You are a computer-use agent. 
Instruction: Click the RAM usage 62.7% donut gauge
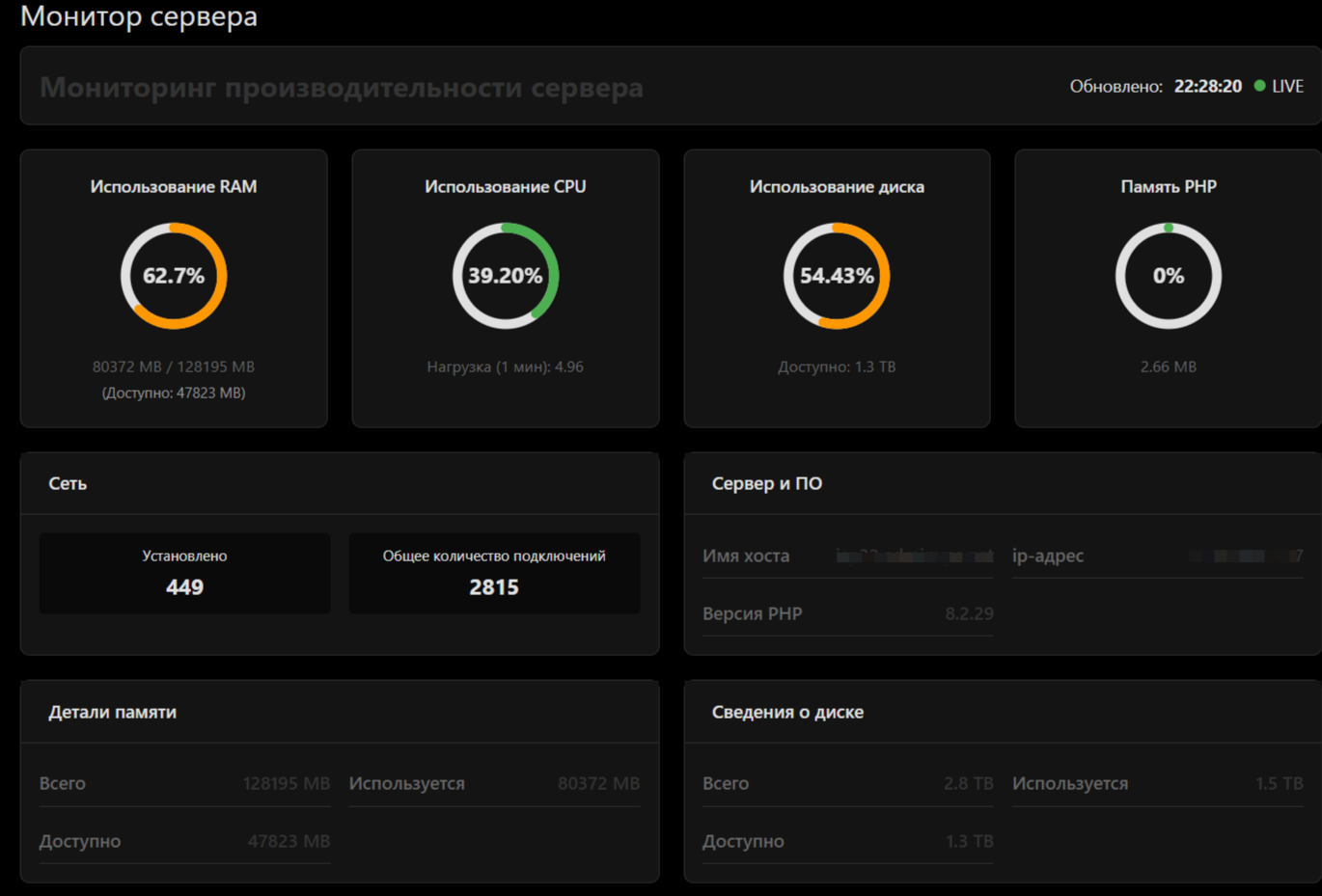click(x=174, y=276)
